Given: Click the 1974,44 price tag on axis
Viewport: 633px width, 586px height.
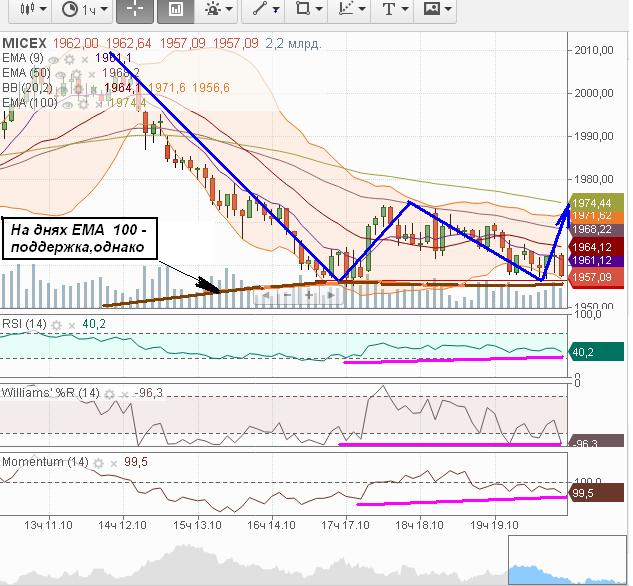Looking at the screenshot, I should [596, 203].
